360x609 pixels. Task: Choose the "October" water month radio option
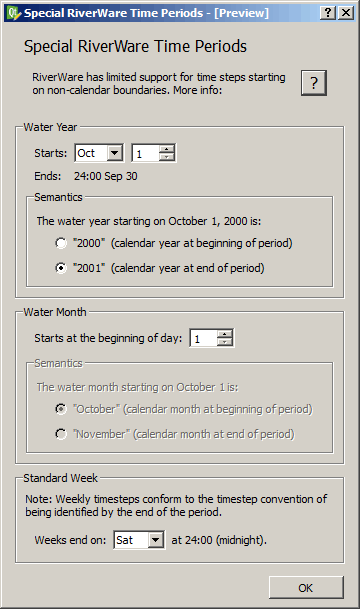[x=61, y=409]
